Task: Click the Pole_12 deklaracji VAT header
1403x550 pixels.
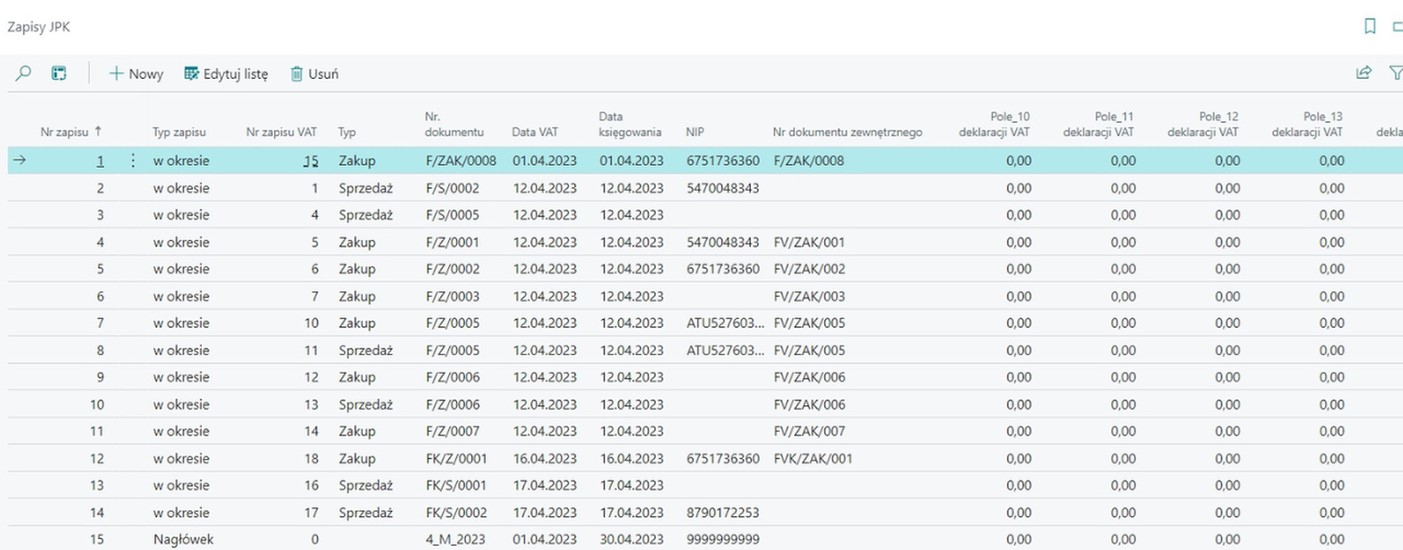Action: click(x=1205, y=124)
